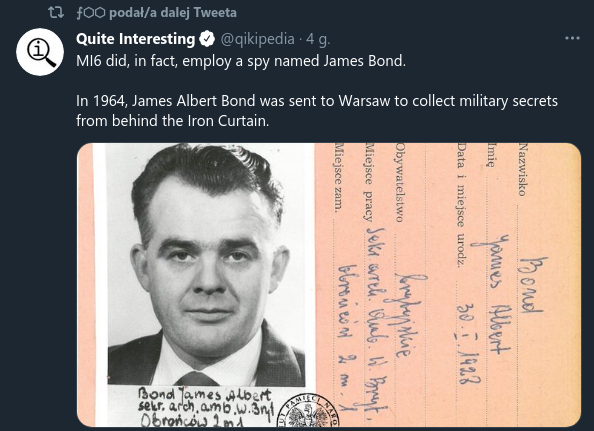Click the printed 'Nazwisko' label on the card

(x=523, y=169)
